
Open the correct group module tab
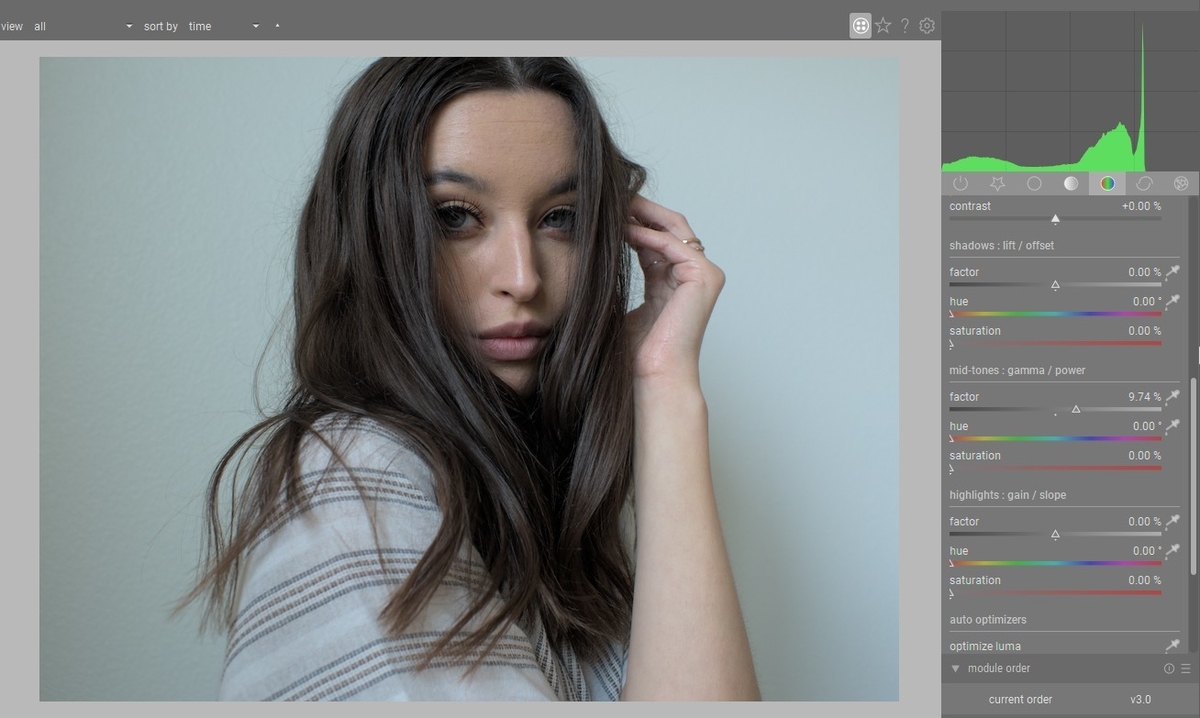(1144, 183)
